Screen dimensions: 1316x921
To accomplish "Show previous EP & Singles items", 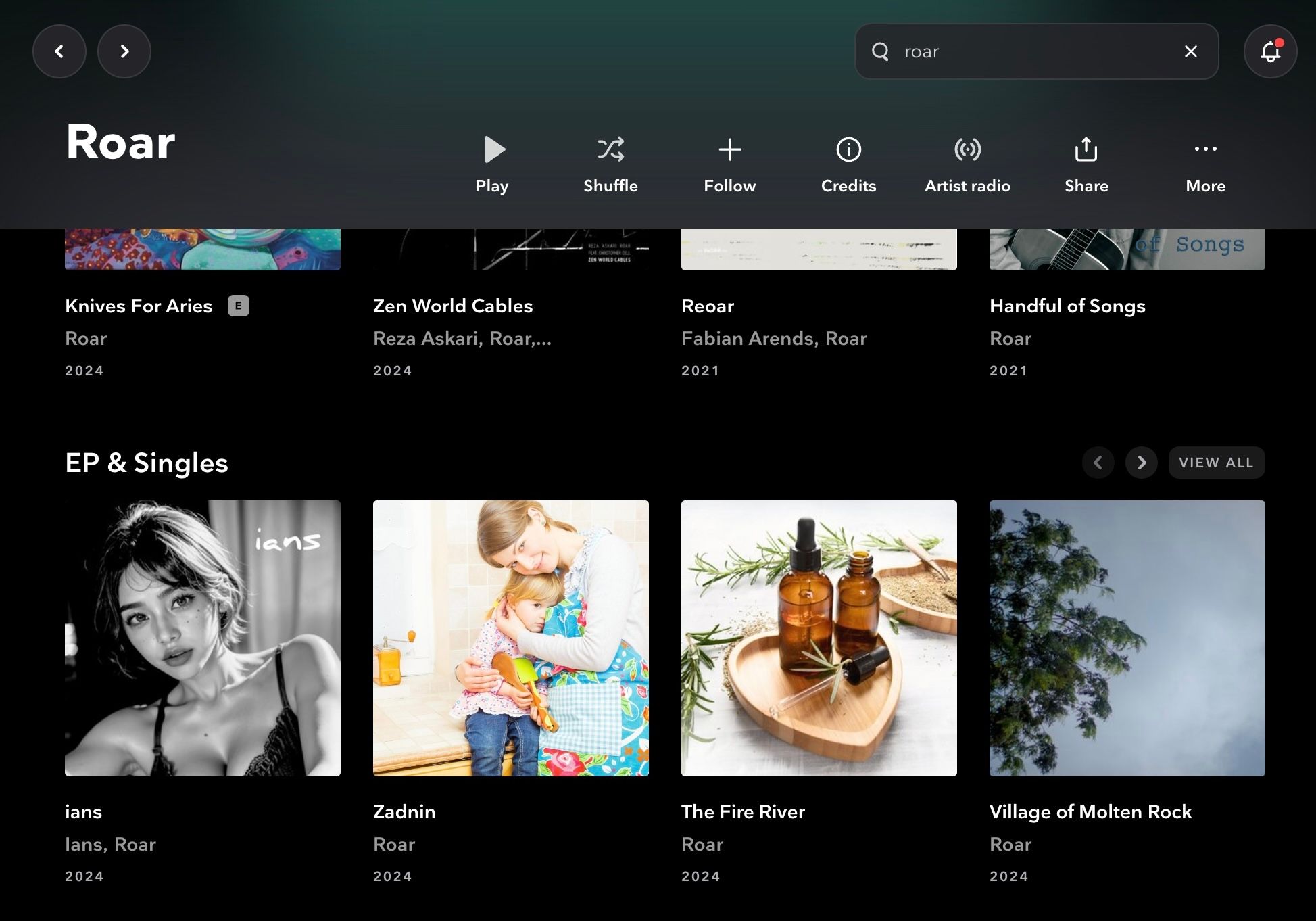I will pos(1098,463).
